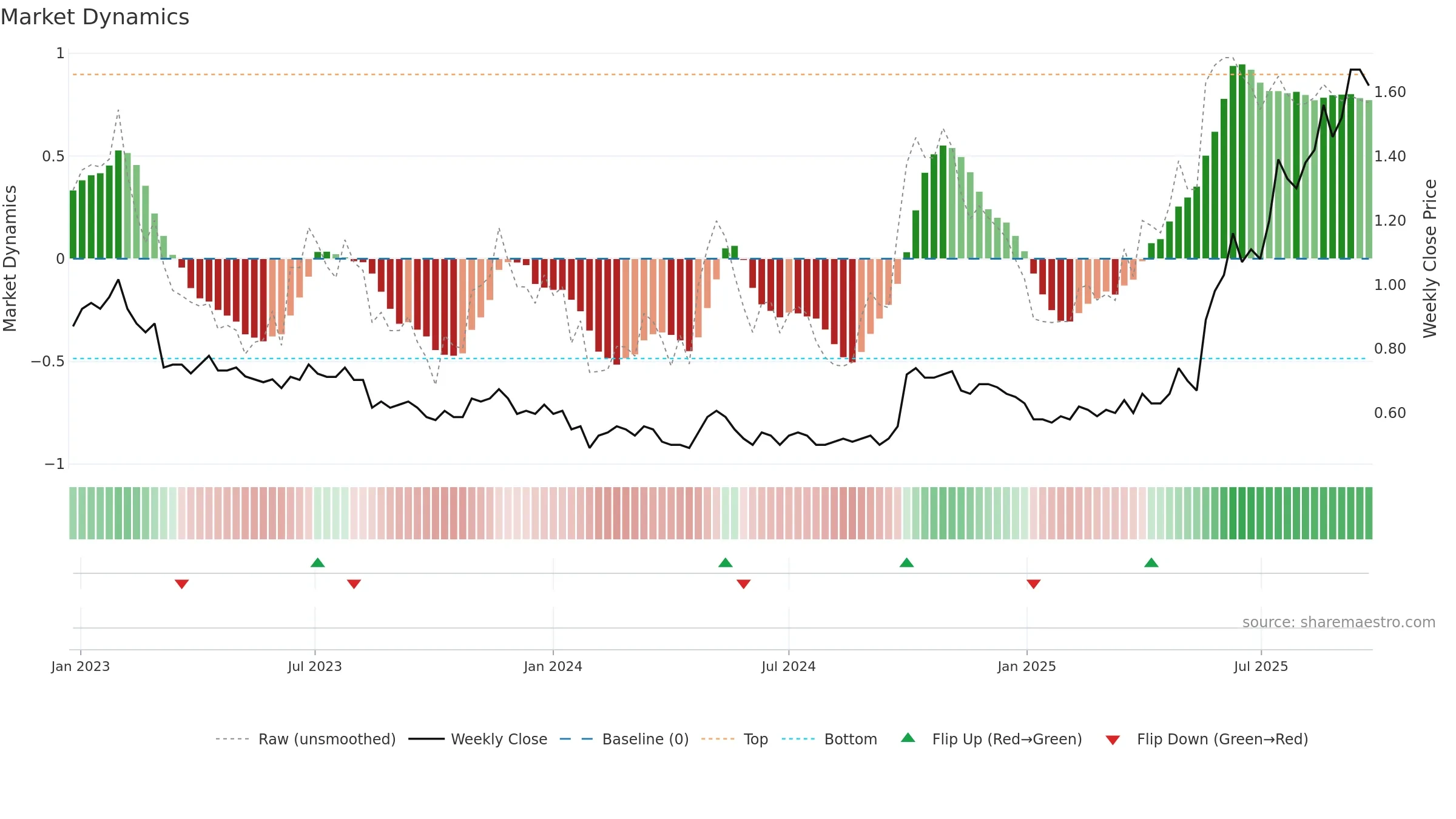Click the 0.5 left axis tick

click(53, 157)
